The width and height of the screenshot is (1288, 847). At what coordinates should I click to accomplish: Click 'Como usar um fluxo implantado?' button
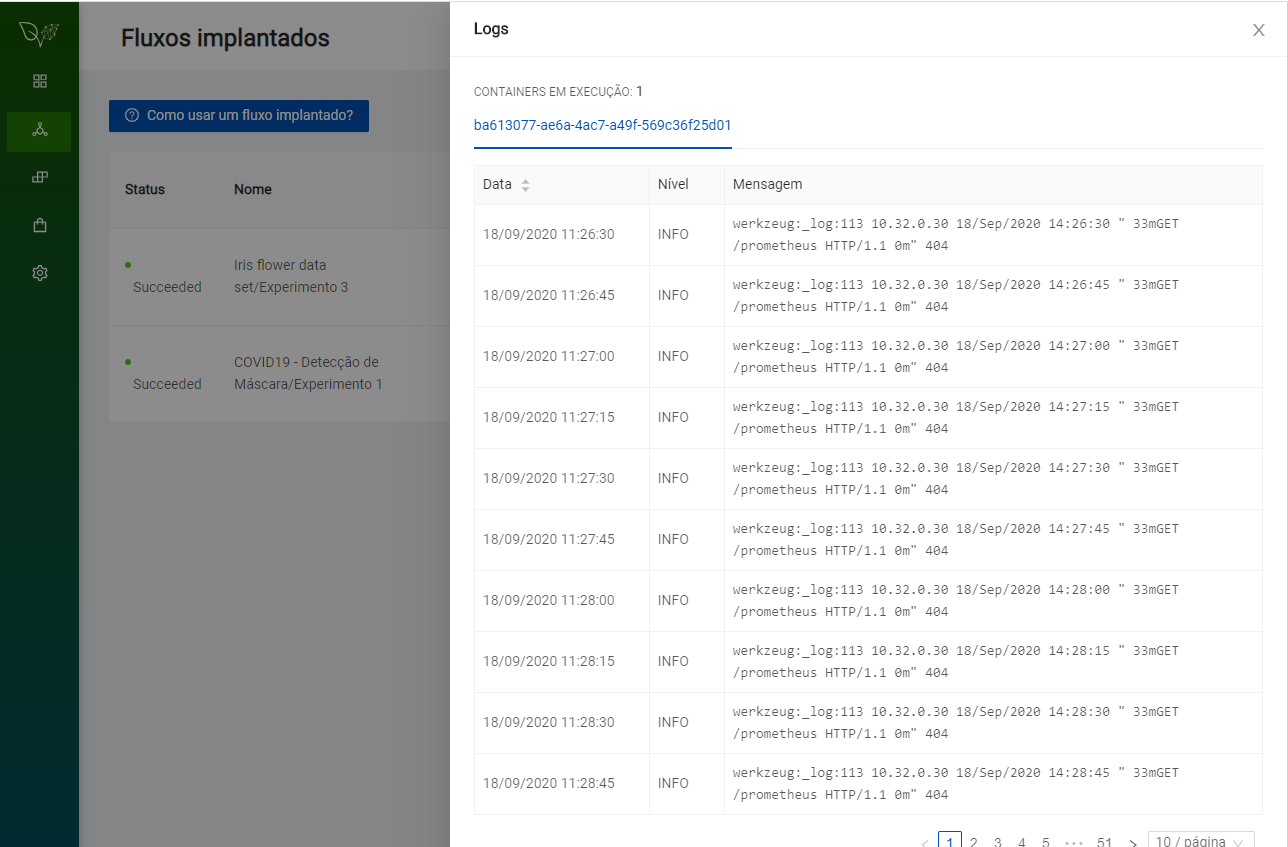coord(239,116)
